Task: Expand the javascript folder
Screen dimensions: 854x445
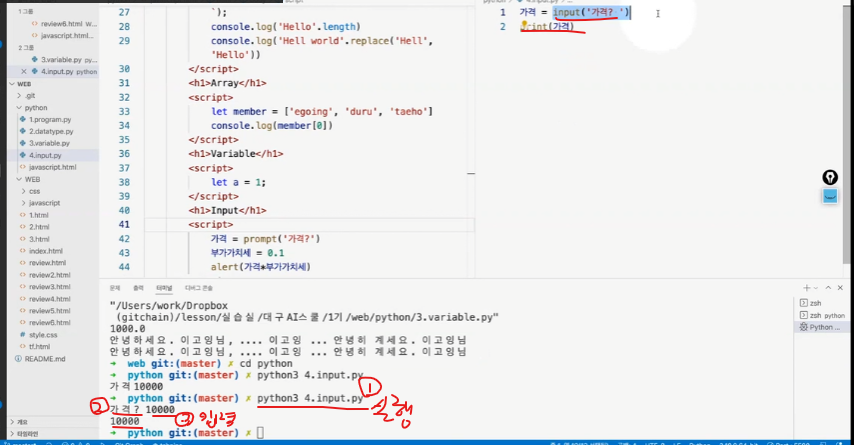Action: point(44,203)
